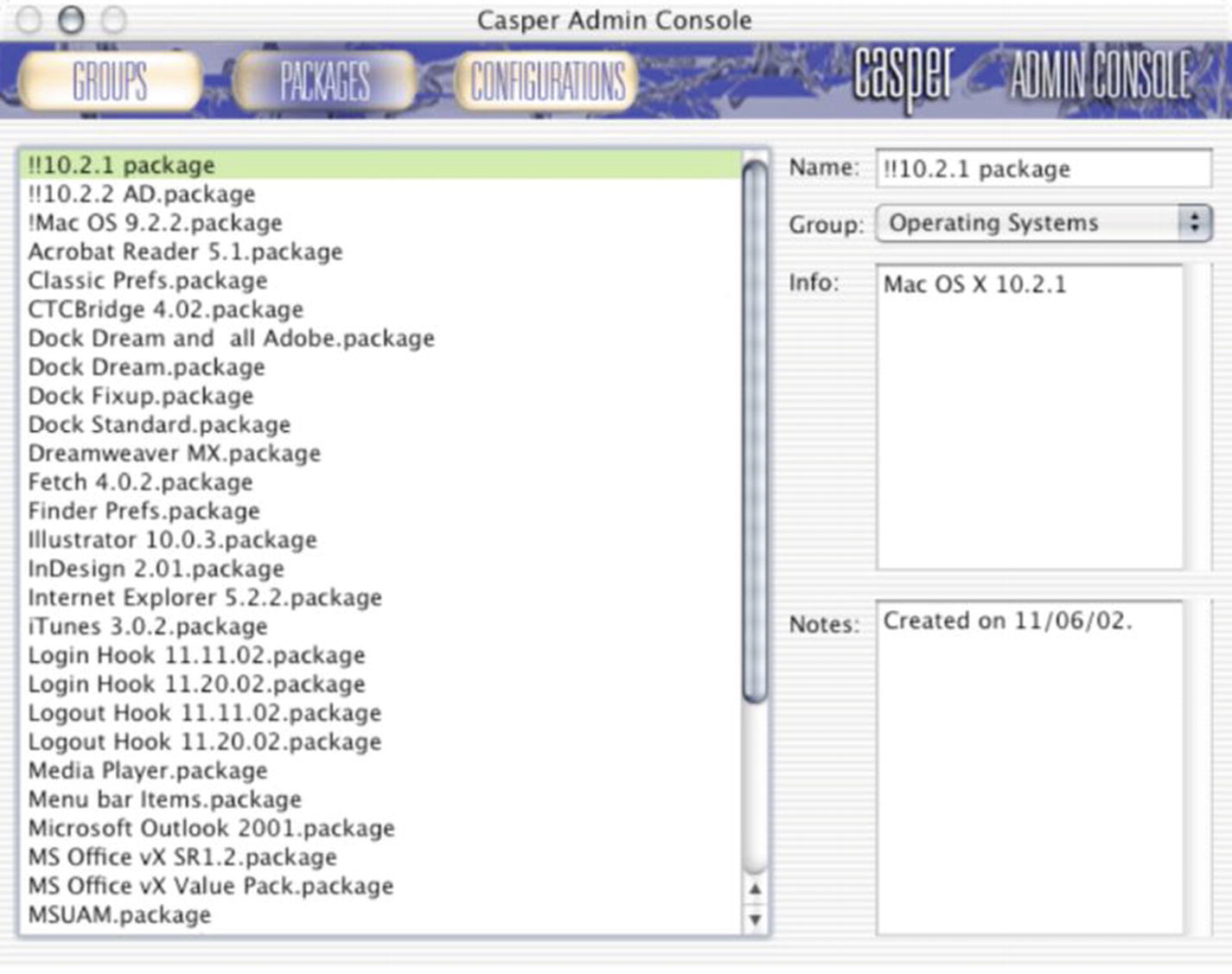Viewport: 1232px width, 974px height.
Task: Select Menu bar Items.package
Action: coord(380,799)
